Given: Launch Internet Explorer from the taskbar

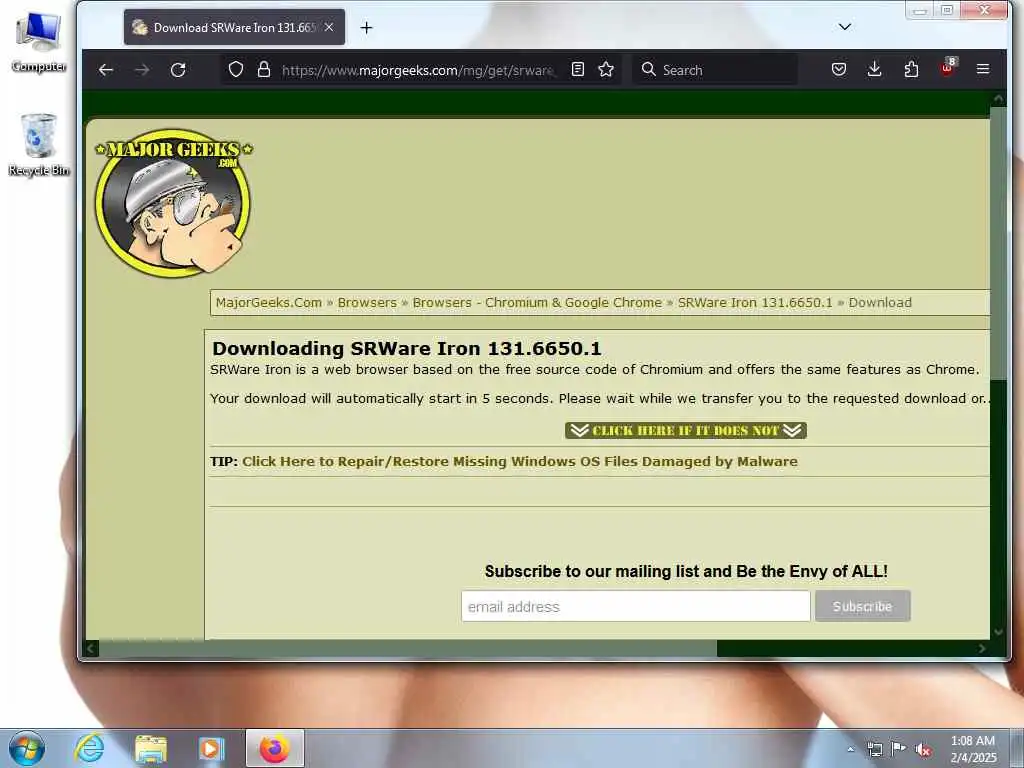Looking at the screenshot, I should click(x=89, y=748).
